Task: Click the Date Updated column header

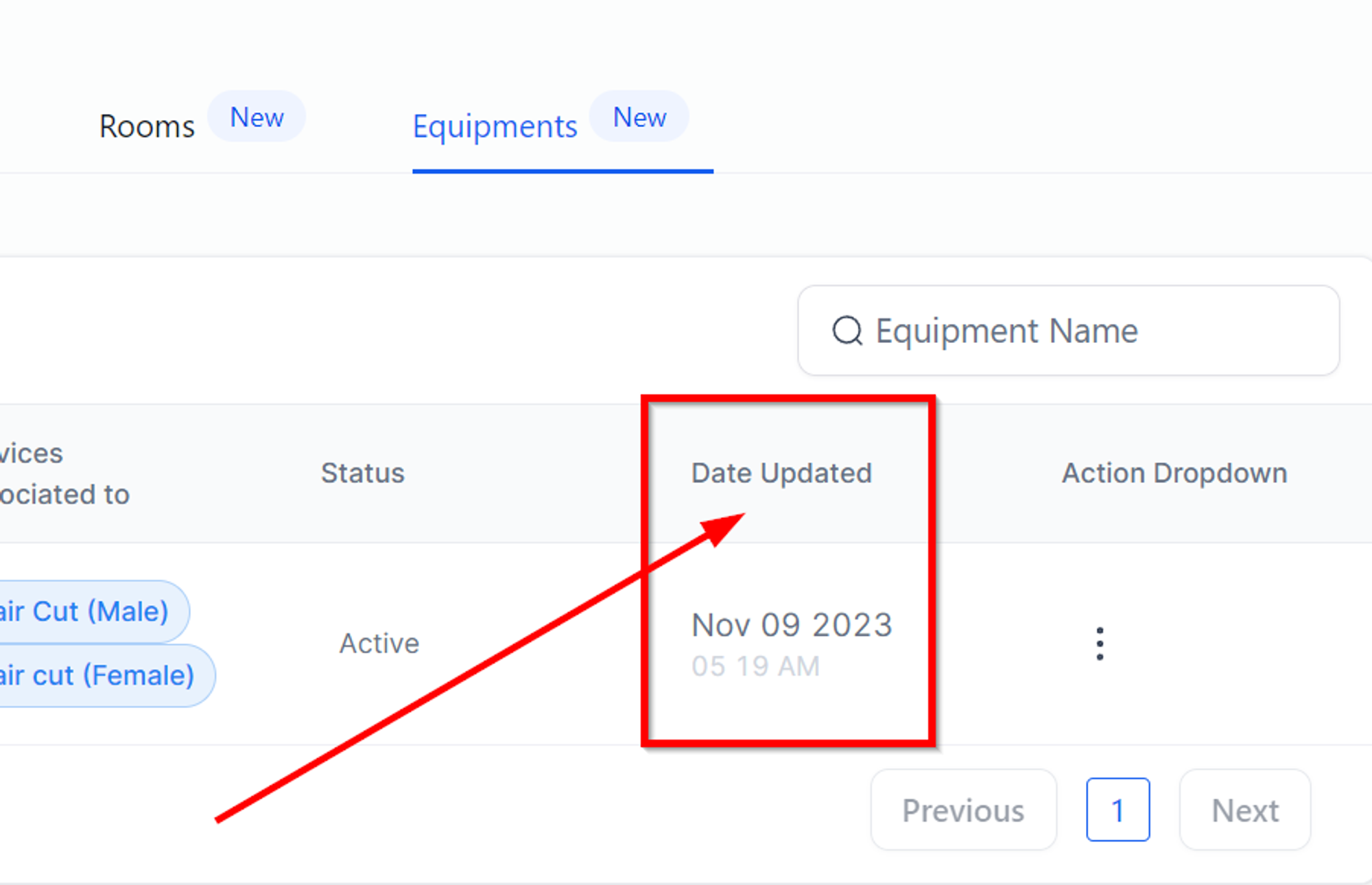Action: click(x=781, y=473)
